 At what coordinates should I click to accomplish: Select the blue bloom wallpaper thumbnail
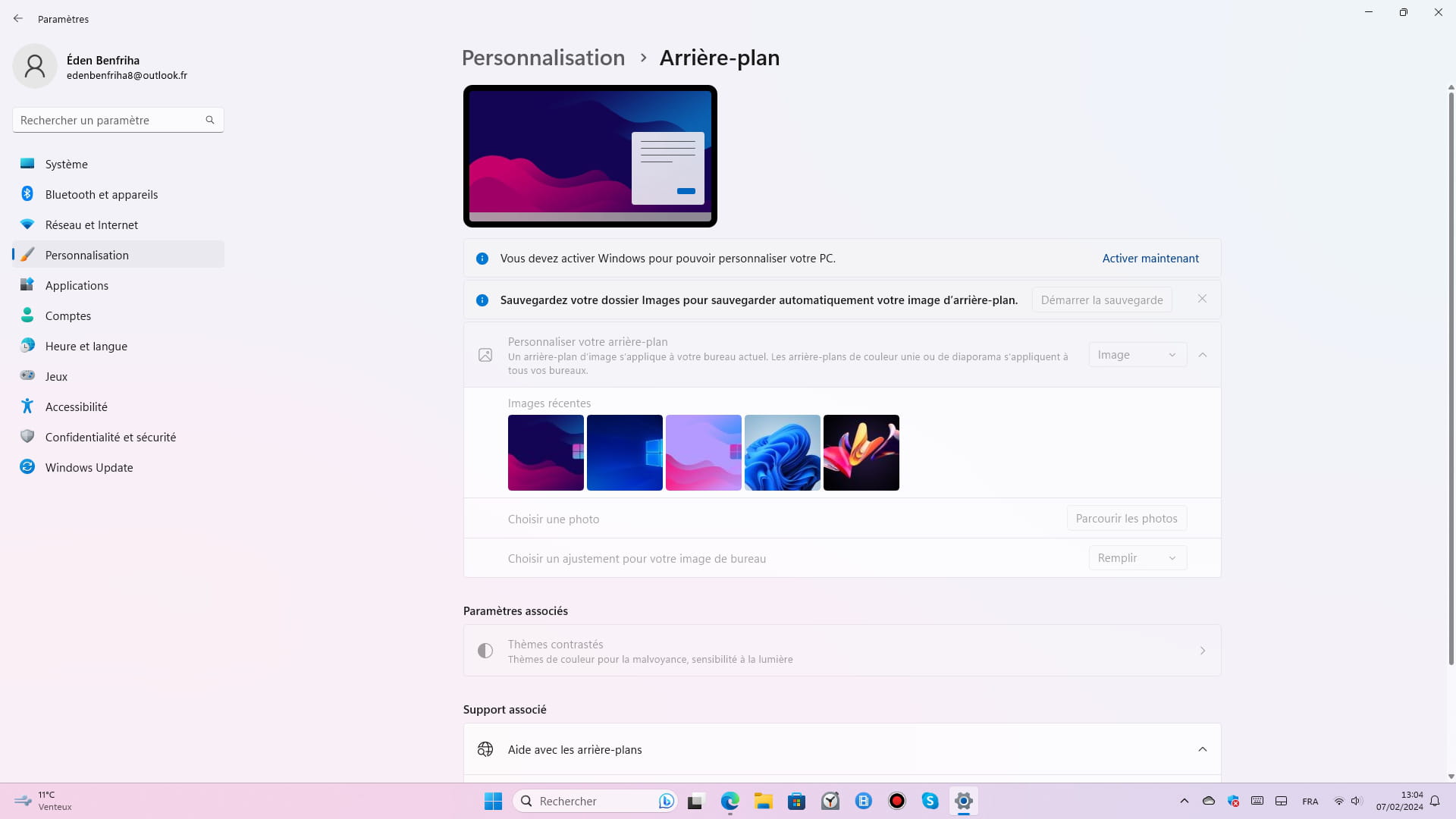tap(783, 453)
